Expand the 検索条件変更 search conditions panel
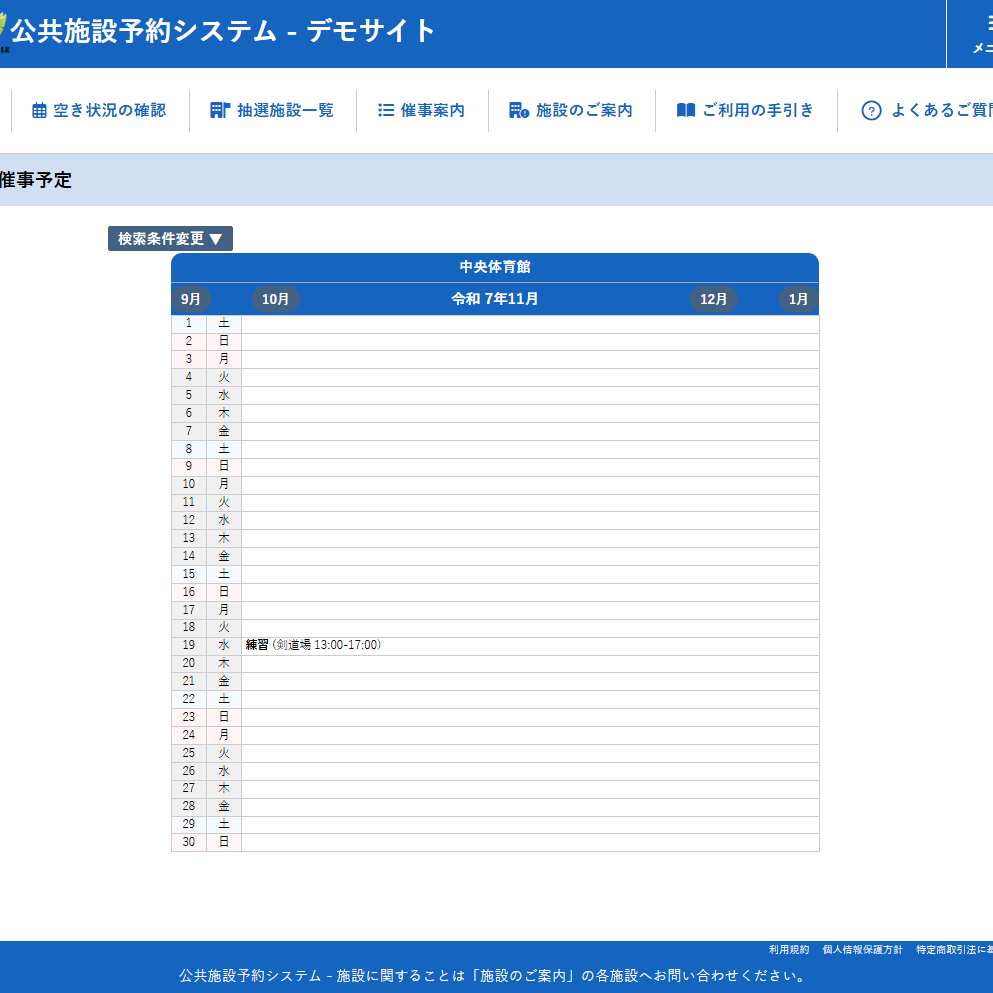Viewport: 993px width, 993px height. click(170, 239)
